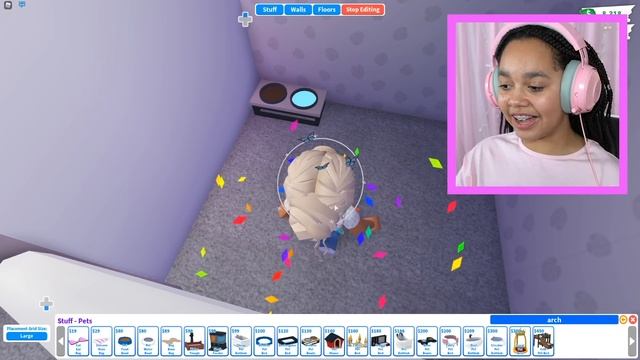Select the pet bed with gold posts
Image resolution: width=640 pixels, height=360 pixels.
tap(357, 341)
